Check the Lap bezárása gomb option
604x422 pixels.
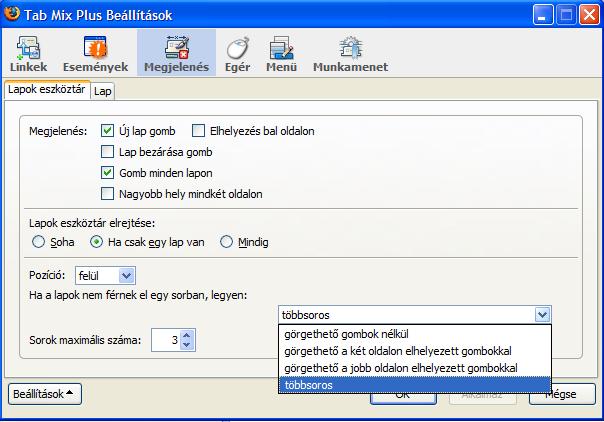click(x=107, y=152)
